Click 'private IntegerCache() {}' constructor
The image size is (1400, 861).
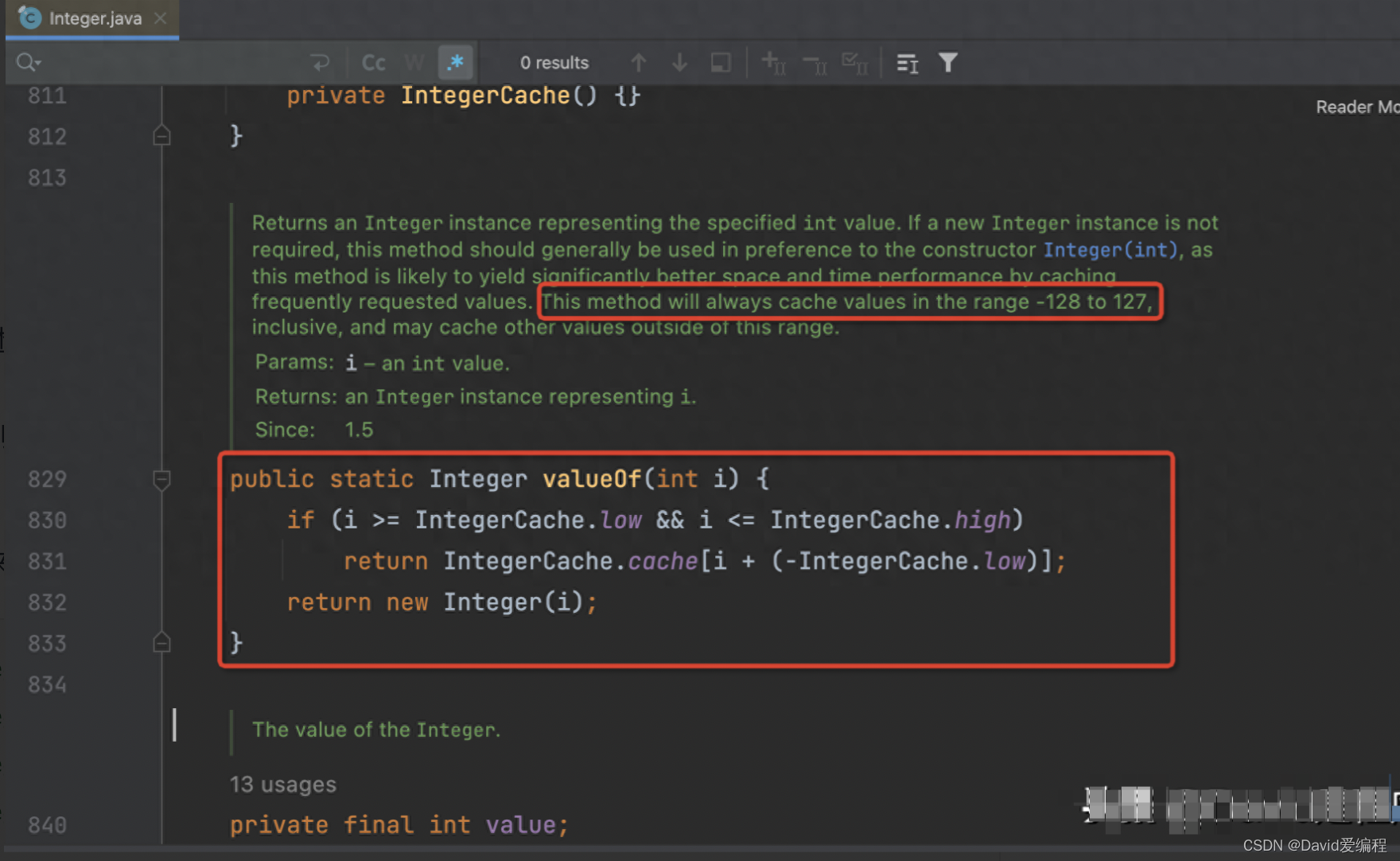(464, 95)
